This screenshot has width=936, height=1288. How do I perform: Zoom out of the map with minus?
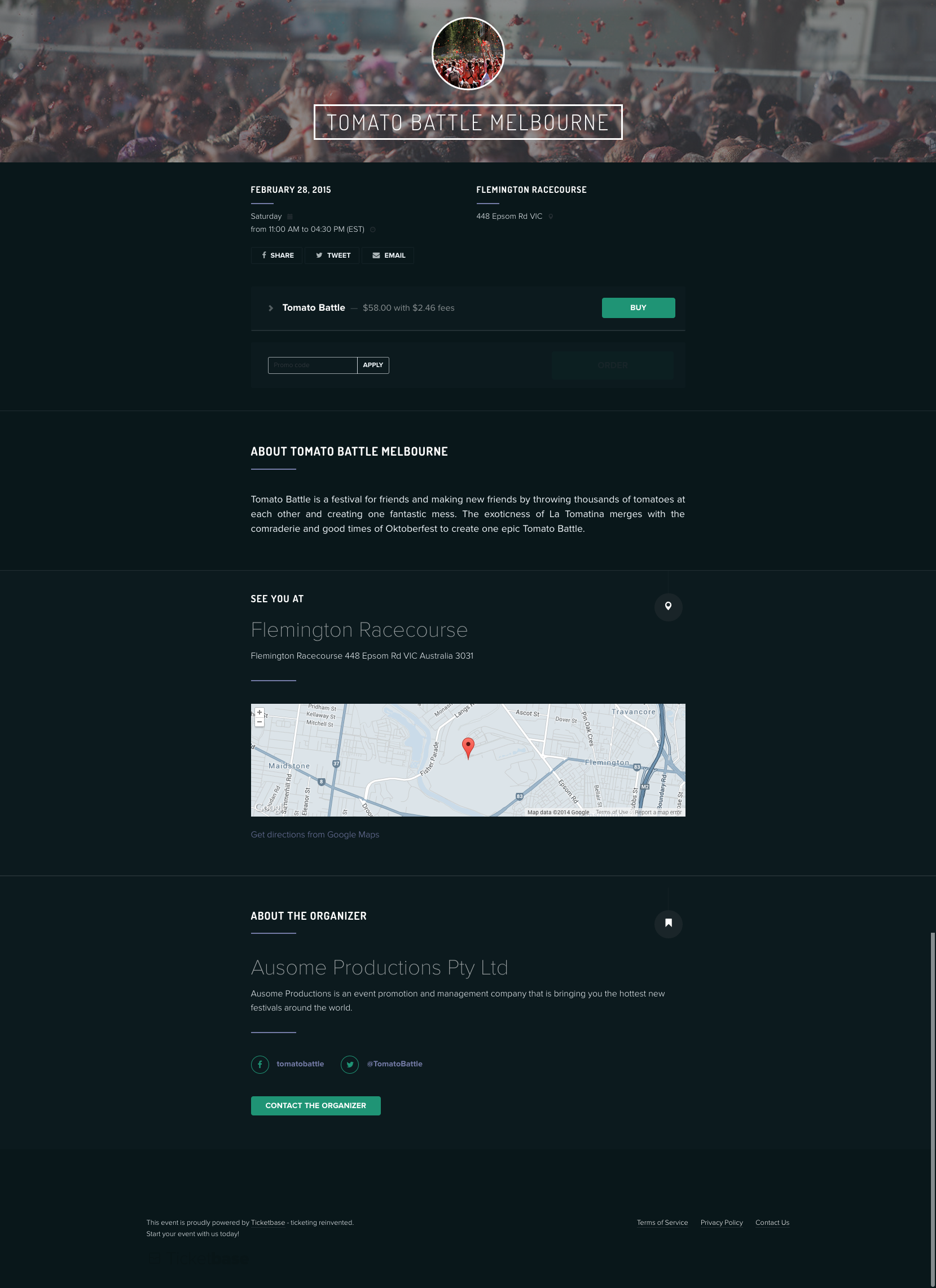pyautogui.click(x=260, y=722)
